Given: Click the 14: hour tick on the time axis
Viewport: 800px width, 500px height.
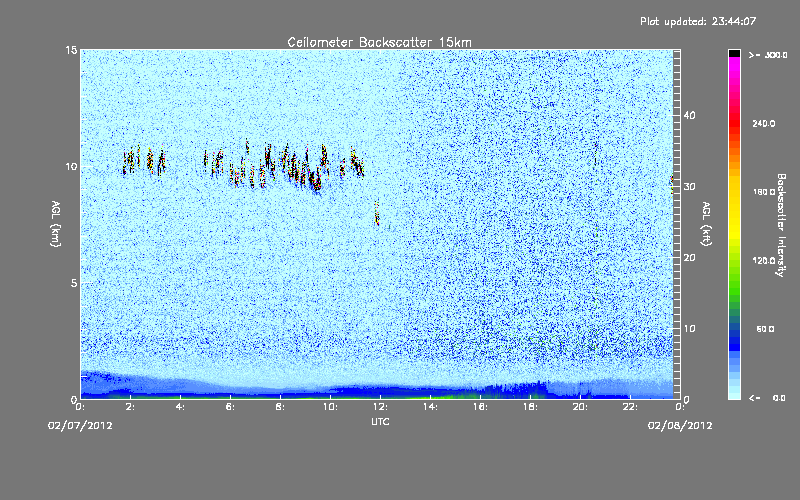Looking at the screenshot, I should coord(430,407).
